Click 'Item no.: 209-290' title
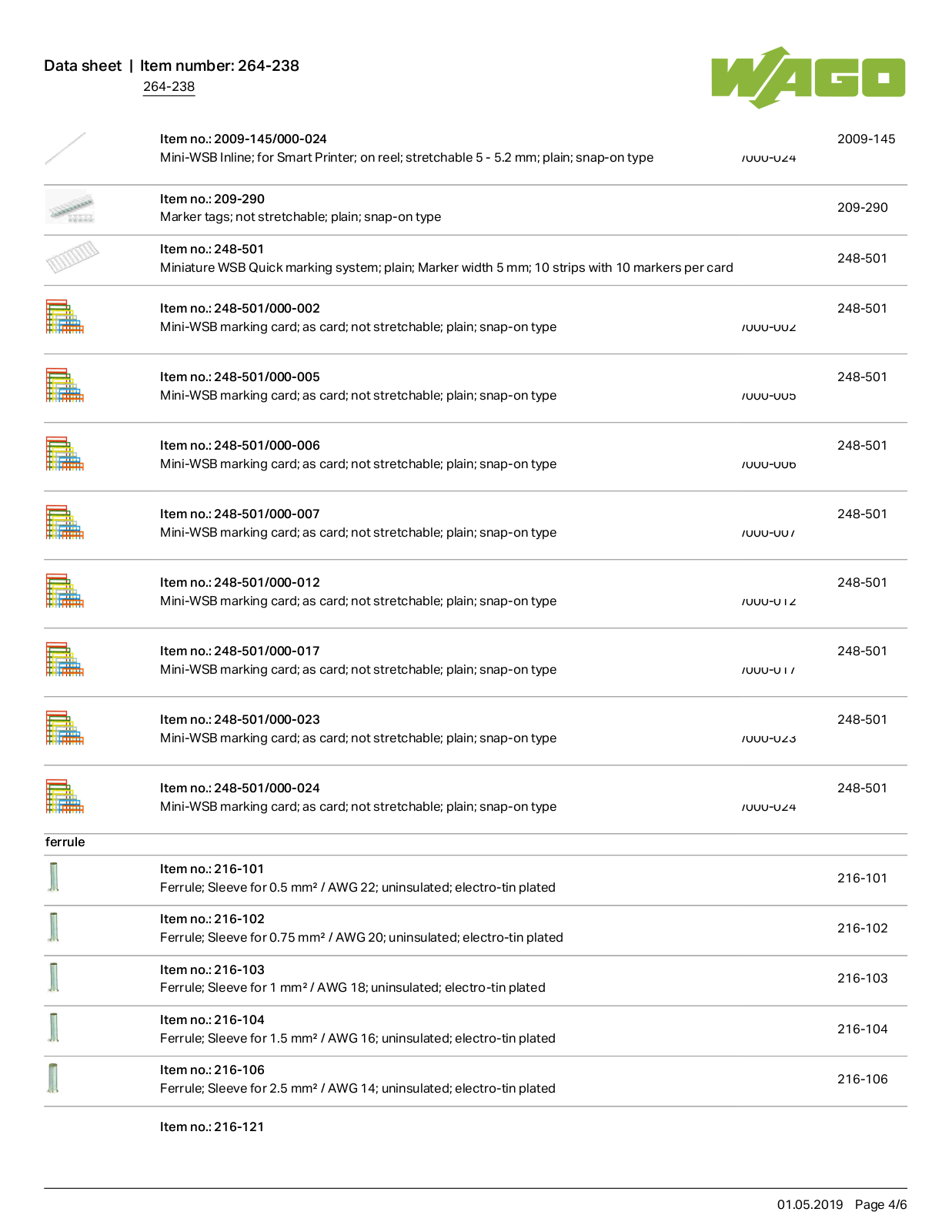The height and width of the screenshot is (1232, 952). coord(212,199)
